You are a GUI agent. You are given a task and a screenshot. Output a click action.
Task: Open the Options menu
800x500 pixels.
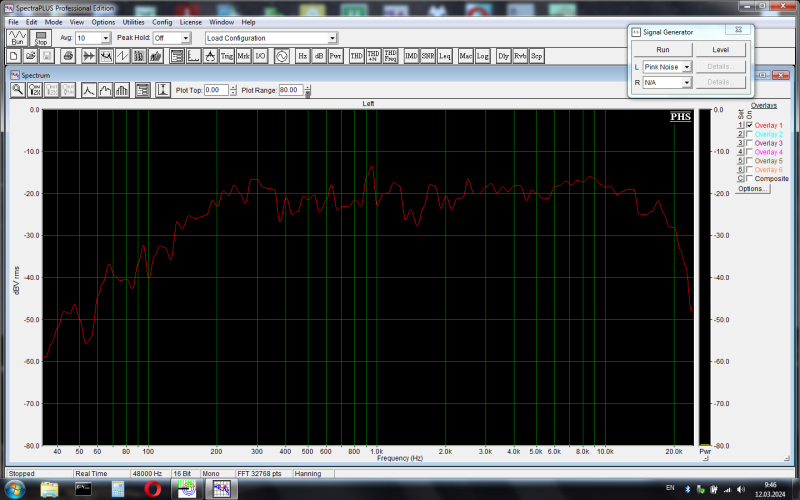point(104,22)
